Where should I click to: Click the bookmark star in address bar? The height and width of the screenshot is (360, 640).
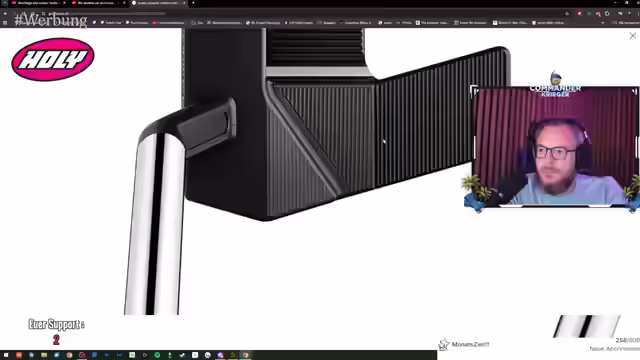pos(567,13)
